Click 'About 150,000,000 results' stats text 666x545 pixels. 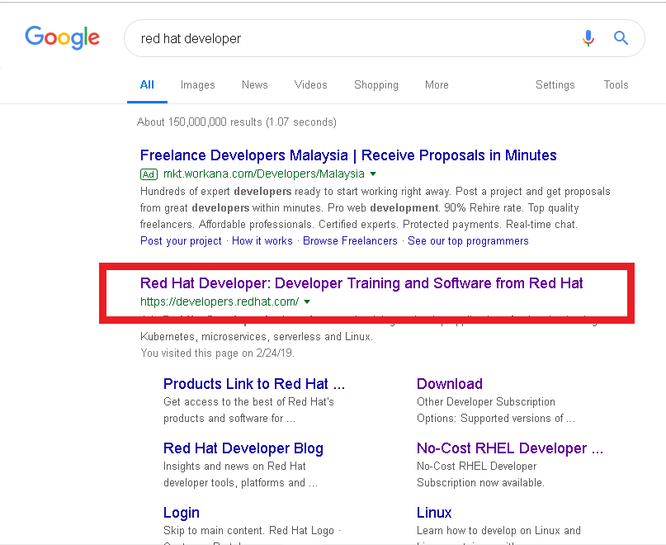[237, 122]
